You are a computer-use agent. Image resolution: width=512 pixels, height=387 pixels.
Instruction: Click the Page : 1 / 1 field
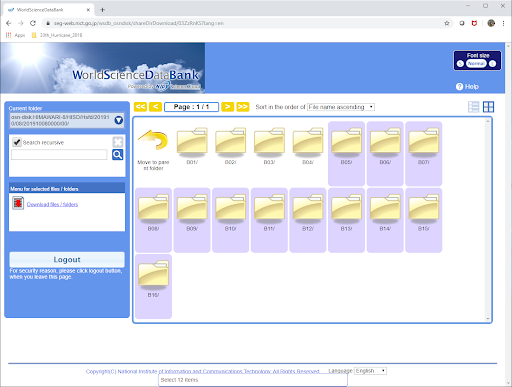coord(191,107)
